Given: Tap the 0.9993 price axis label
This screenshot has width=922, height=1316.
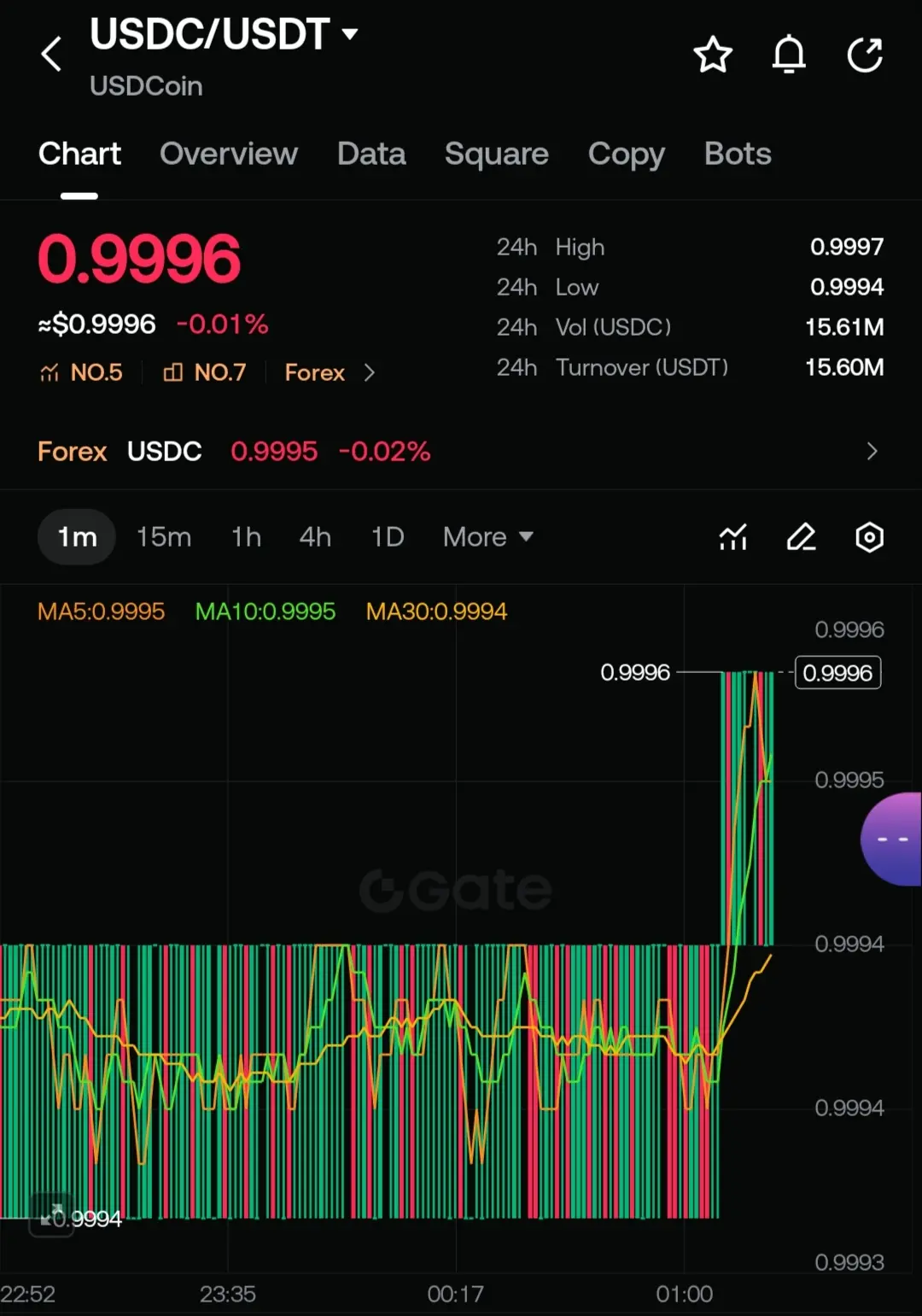Looking at the screenshot, I should [x=849, y=1262].
